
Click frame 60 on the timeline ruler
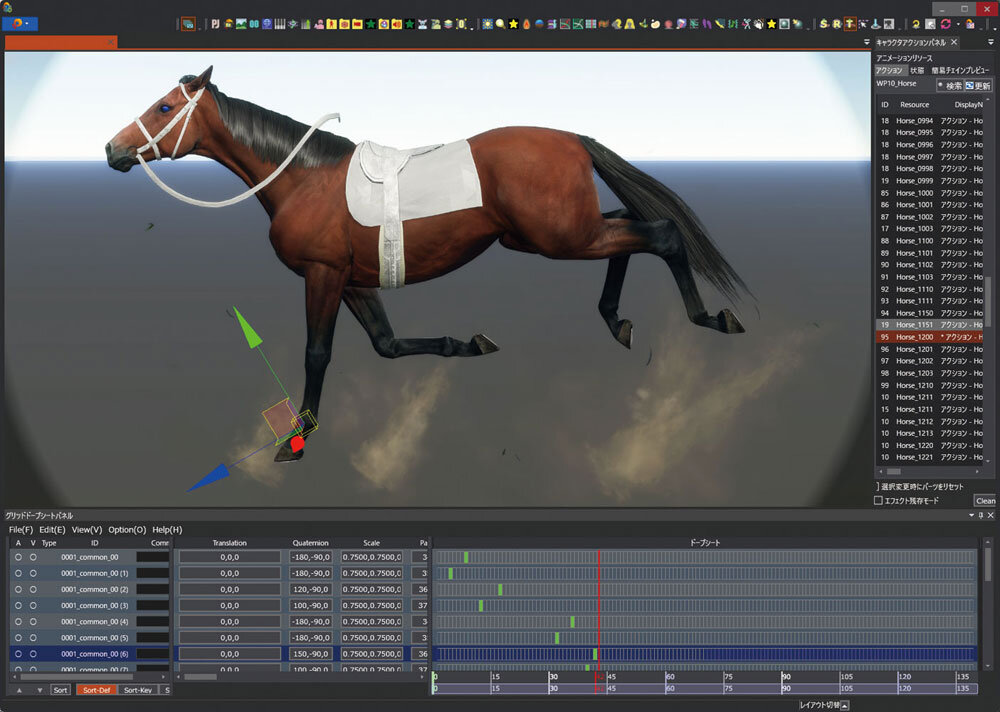[x=670, y=677]
